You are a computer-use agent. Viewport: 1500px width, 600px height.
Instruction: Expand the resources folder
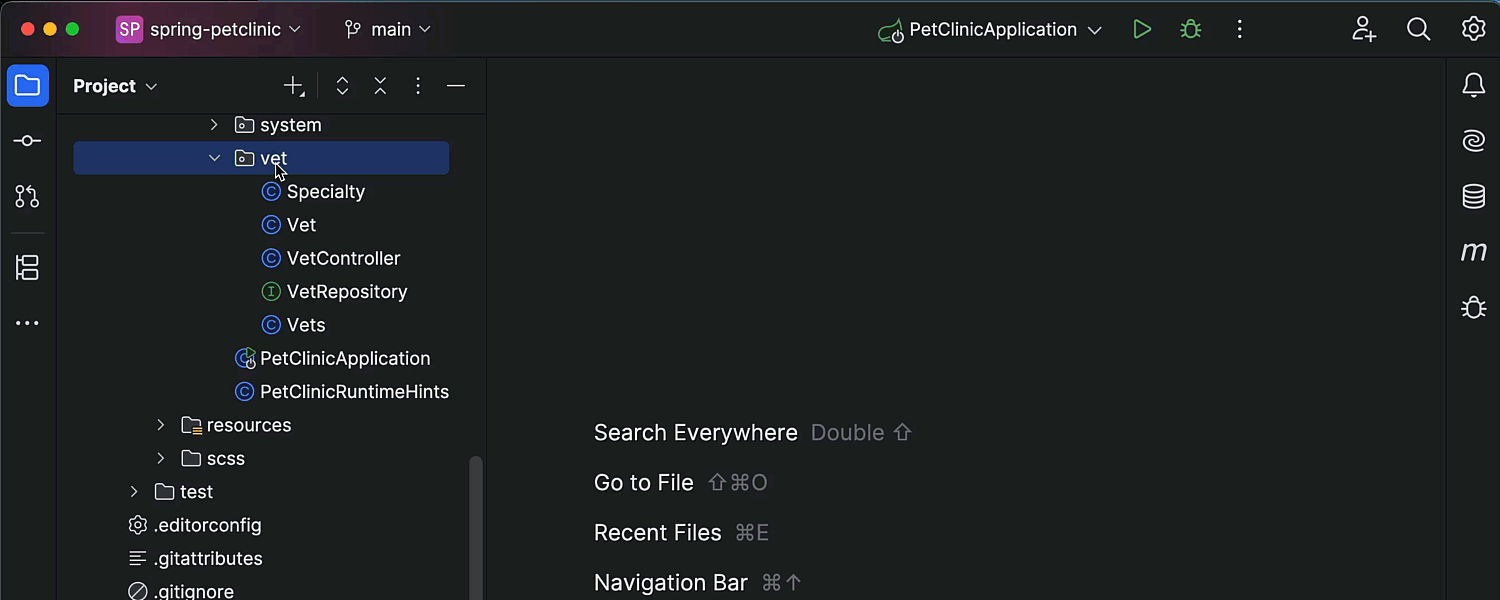coord(160,424)
